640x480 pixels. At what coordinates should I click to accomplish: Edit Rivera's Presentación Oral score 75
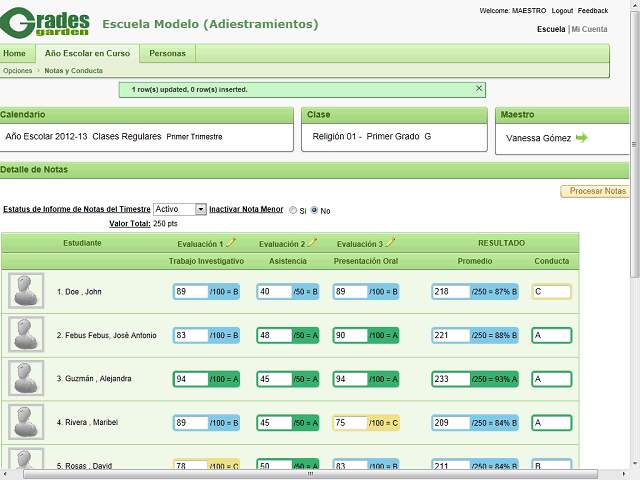pos(351,422)
